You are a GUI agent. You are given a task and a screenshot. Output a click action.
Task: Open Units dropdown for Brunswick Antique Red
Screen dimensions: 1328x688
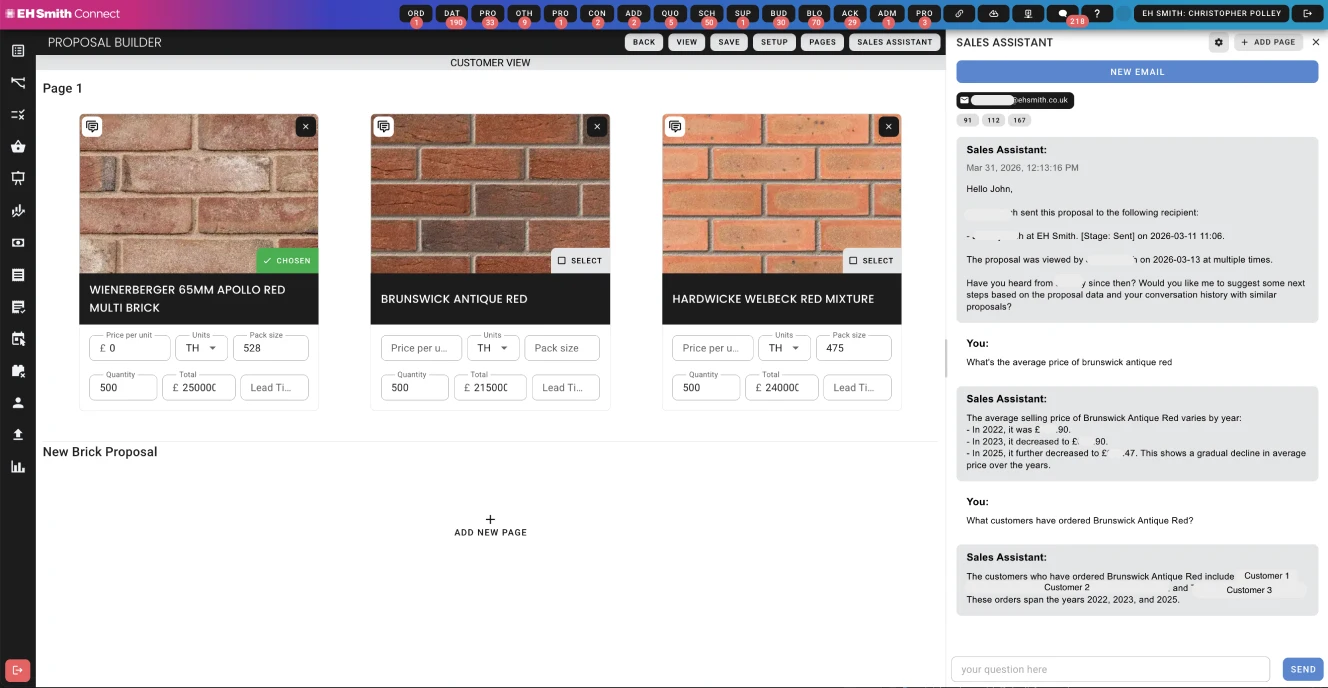click(493, 348)
